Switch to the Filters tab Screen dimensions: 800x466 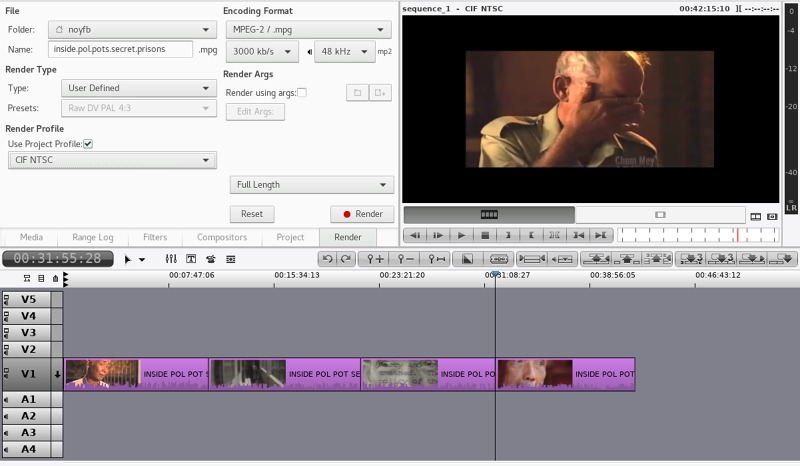(155, 237)
